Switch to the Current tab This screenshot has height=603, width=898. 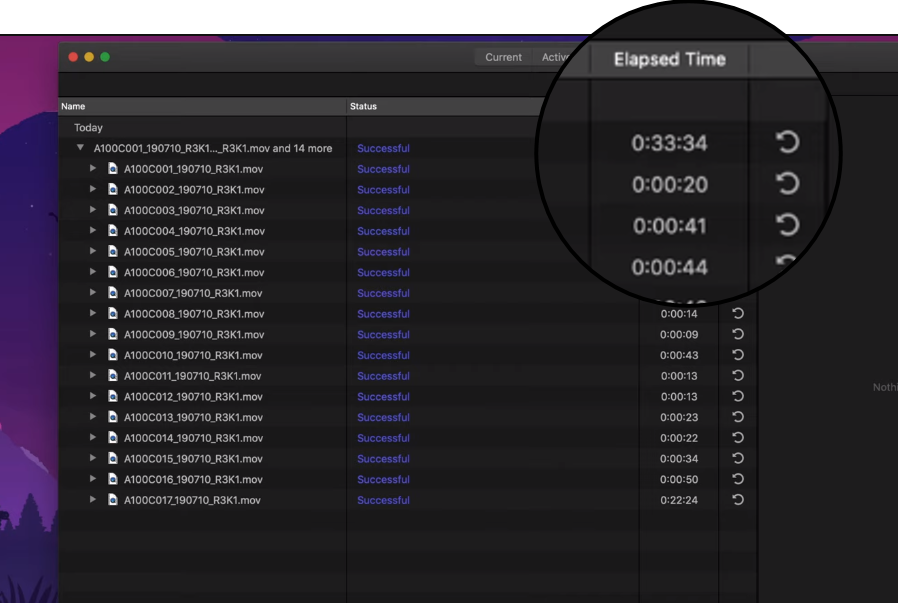point(503,57)
